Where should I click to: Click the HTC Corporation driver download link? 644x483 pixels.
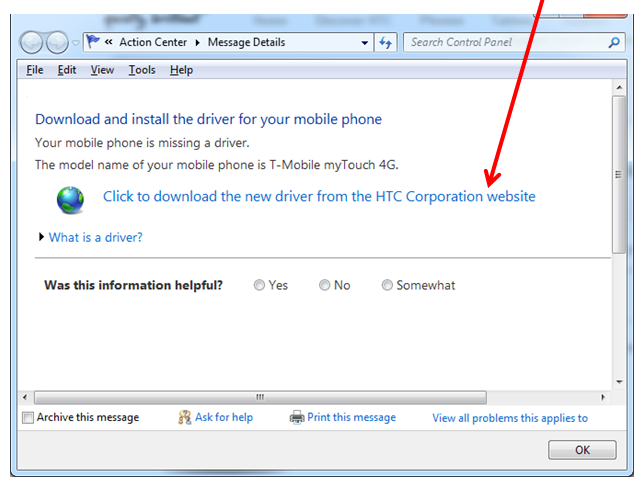tap(319, 196)
